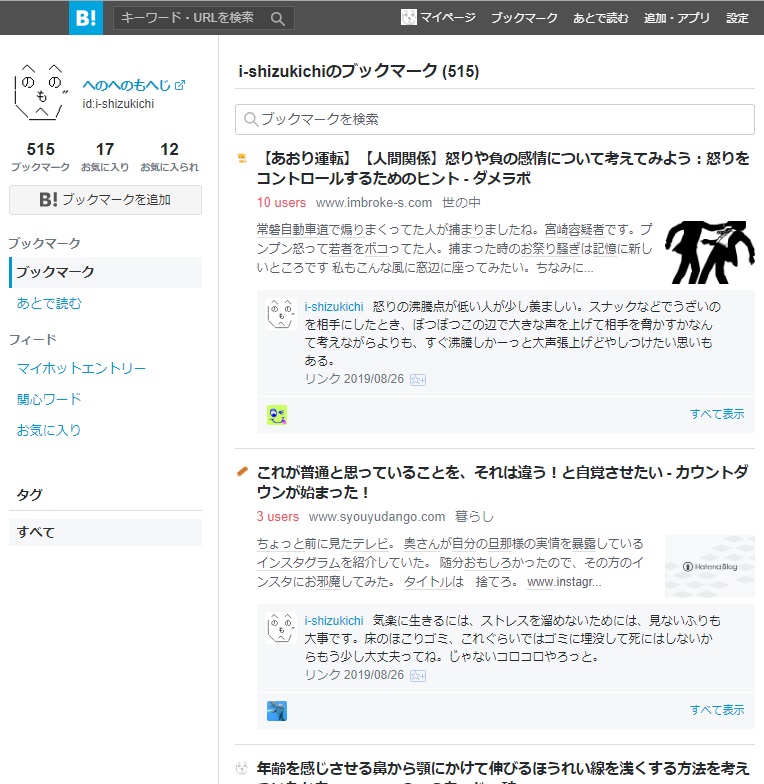Screen dimensions: 764x784
Task: Click the Hatena B! logo in header
Action: click(x=86, y=18)
